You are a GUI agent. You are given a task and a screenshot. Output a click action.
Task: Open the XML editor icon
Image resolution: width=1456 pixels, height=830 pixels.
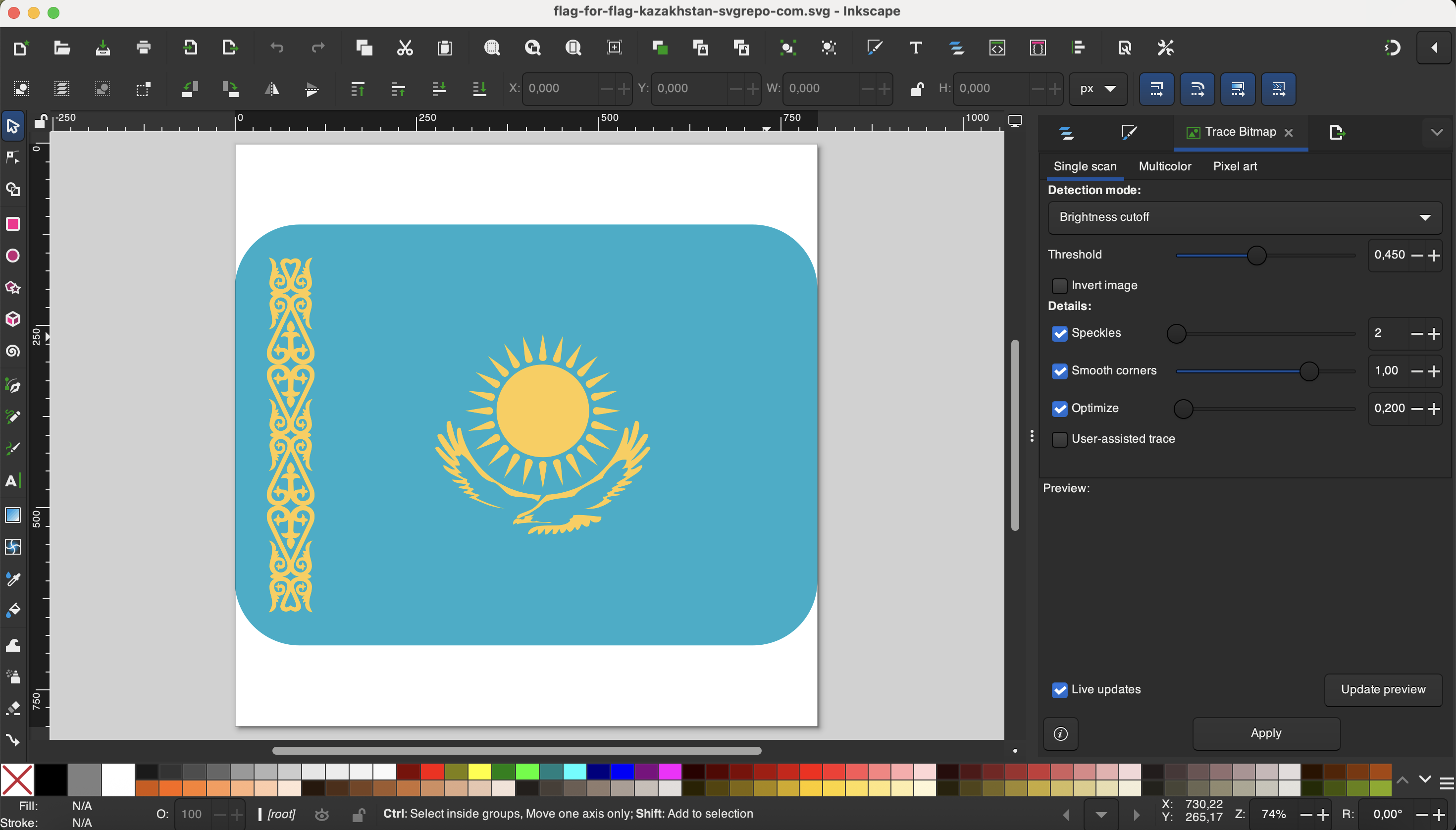(x=996, y=48)
